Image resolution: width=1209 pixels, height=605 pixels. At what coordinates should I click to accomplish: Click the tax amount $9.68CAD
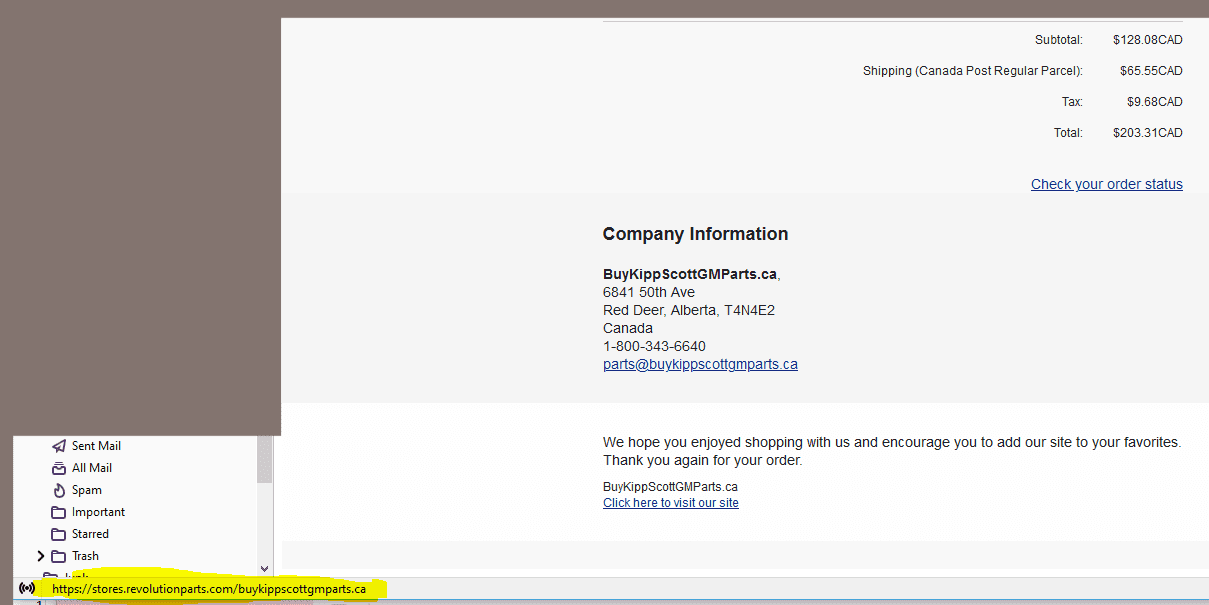(1154, 102)
